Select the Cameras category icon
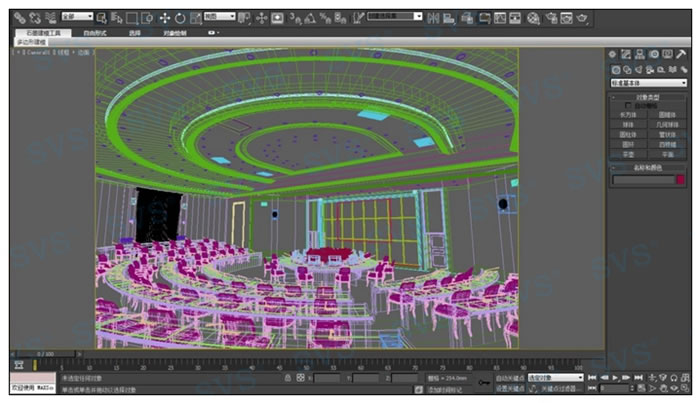Viewport: 700px width, 403px height. point(649,71)
